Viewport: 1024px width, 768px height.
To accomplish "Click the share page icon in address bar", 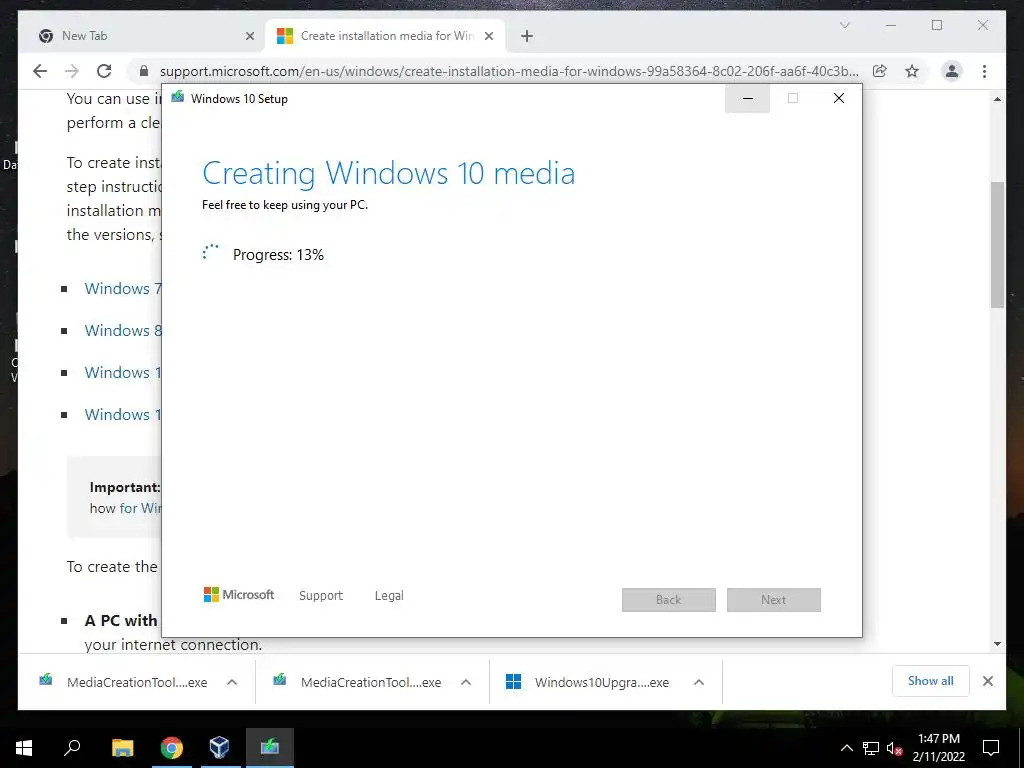I will tap(880, 71).
